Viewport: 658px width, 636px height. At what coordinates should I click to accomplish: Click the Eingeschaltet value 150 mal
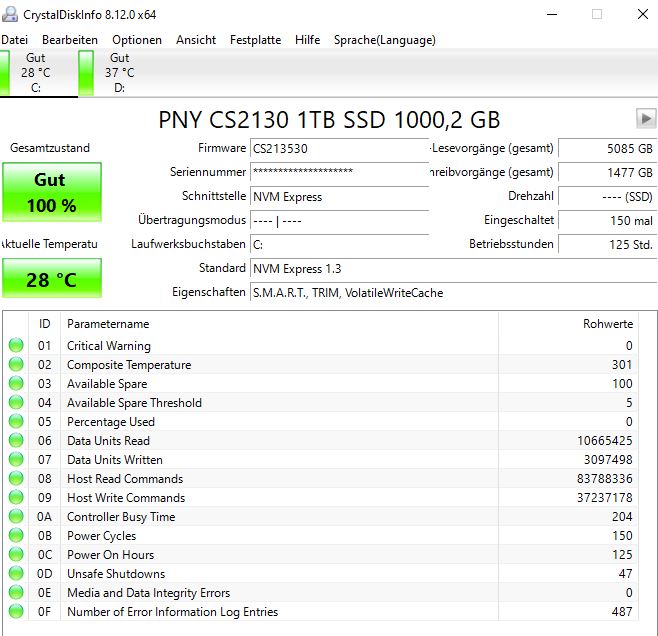pos(607,220)
